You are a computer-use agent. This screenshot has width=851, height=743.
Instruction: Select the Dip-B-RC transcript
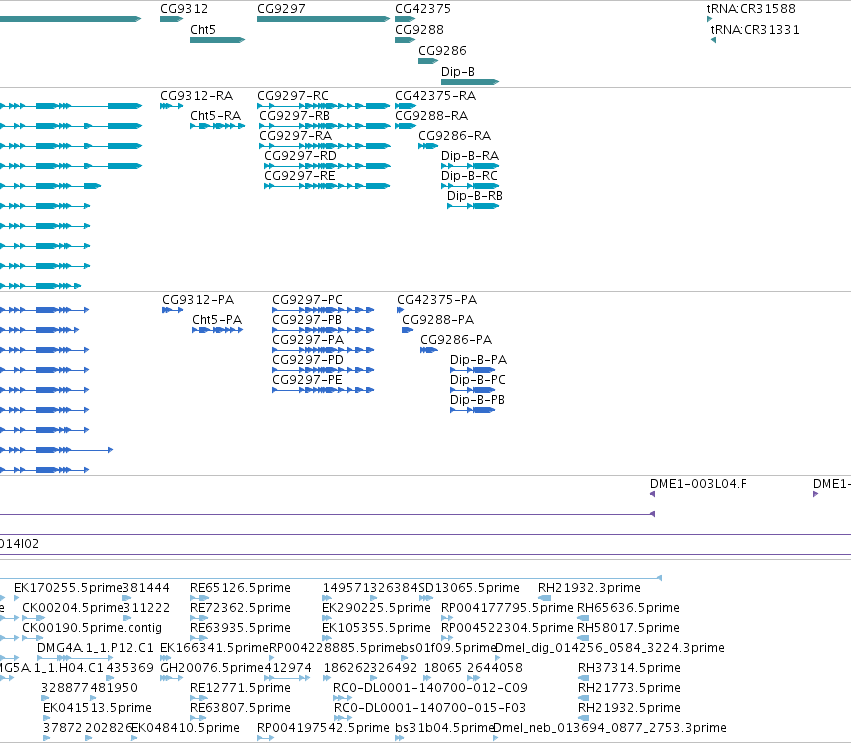point(470,186)
